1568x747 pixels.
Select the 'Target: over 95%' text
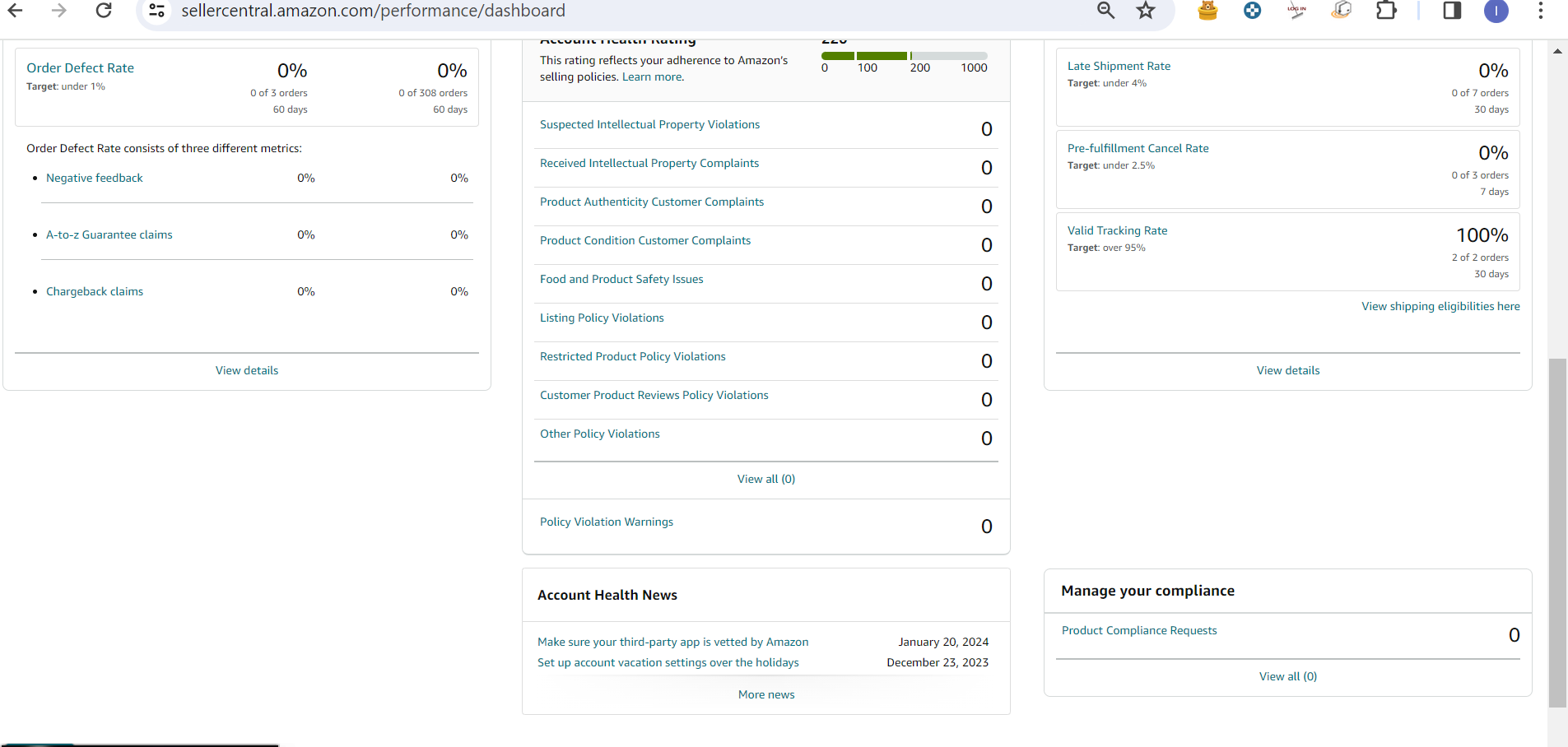1106,248
